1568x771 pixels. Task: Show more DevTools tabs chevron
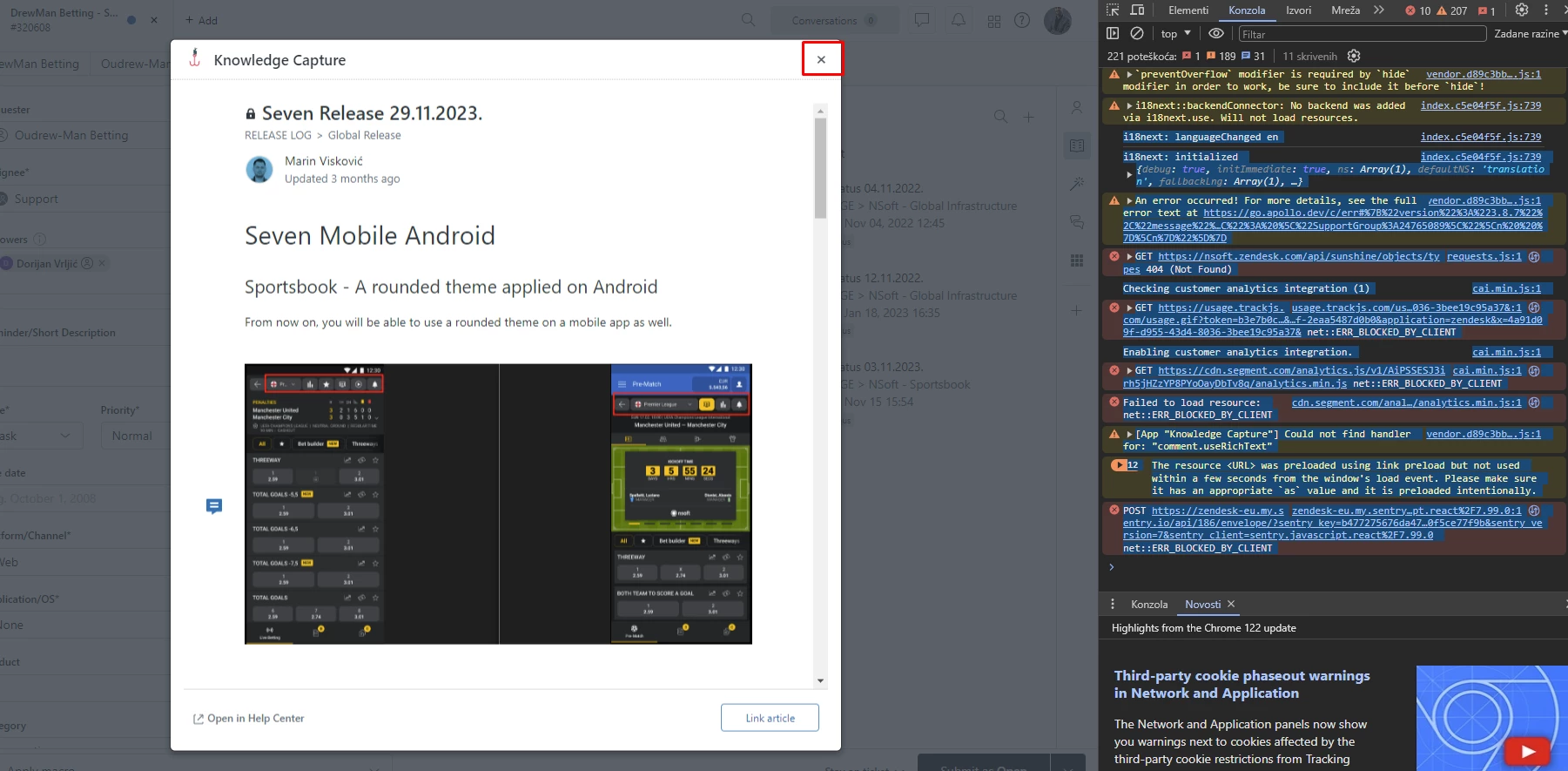click(1378, 10)
